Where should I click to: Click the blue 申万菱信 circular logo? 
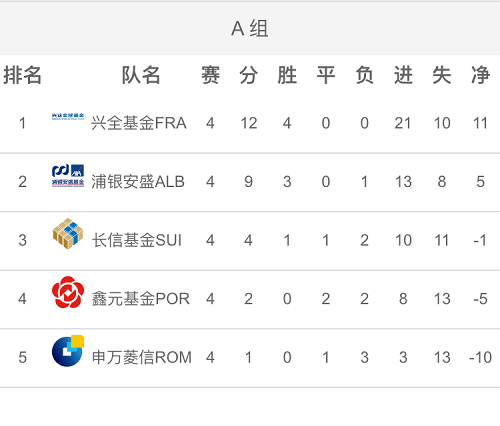click(68, 351)
